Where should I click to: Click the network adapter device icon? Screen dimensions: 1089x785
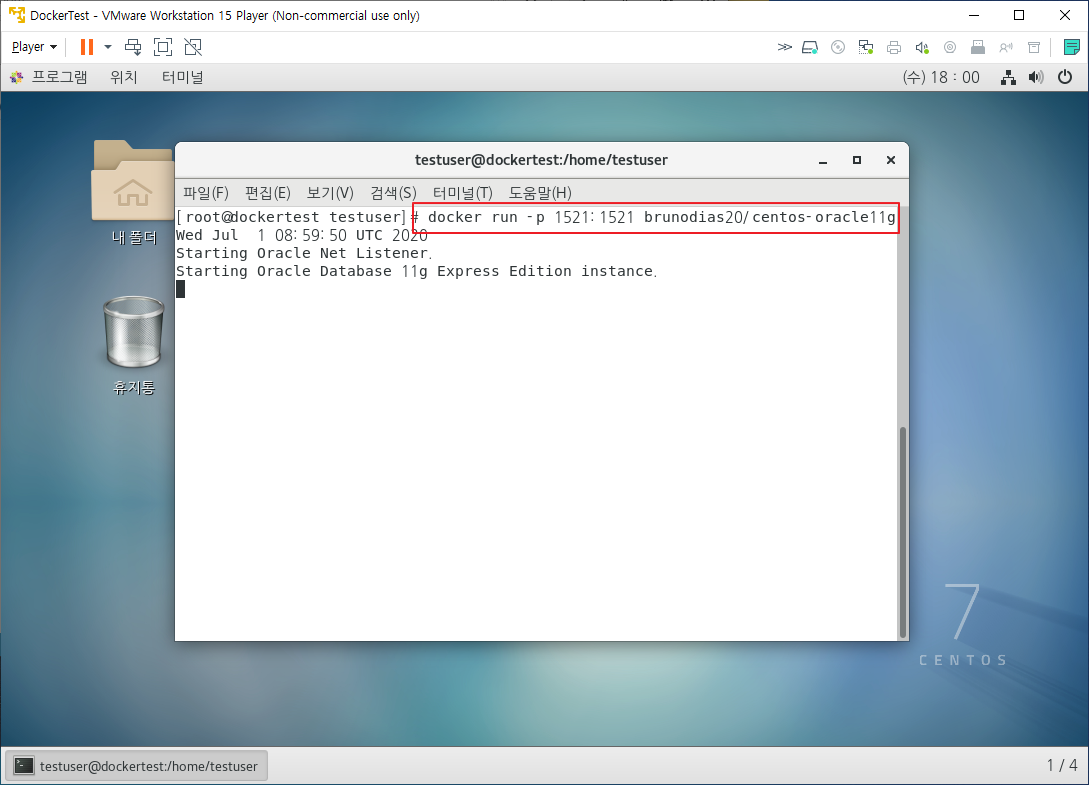click(866, 47)
